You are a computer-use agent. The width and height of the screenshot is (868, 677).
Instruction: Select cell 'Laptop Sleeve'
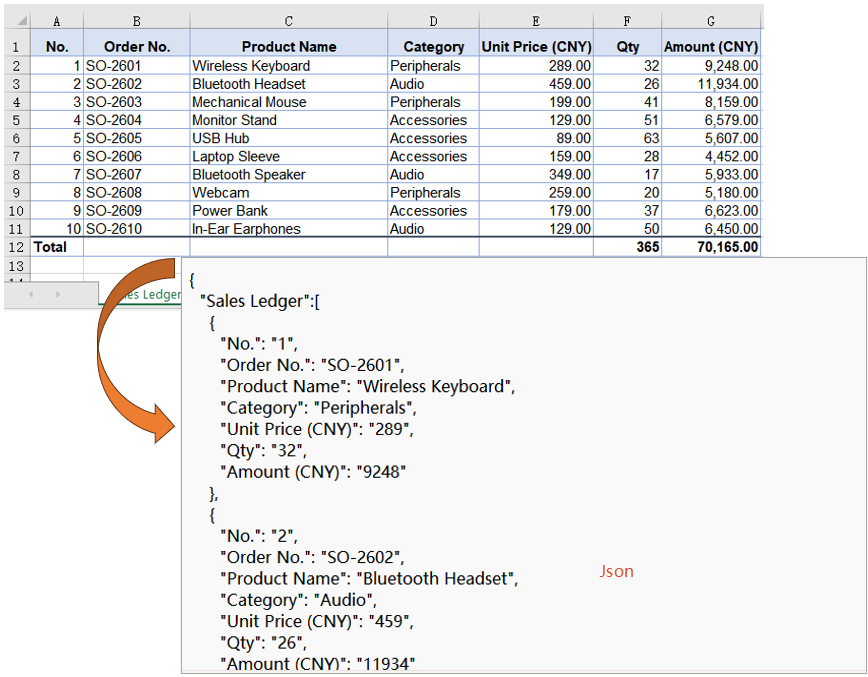click(288, 157)
